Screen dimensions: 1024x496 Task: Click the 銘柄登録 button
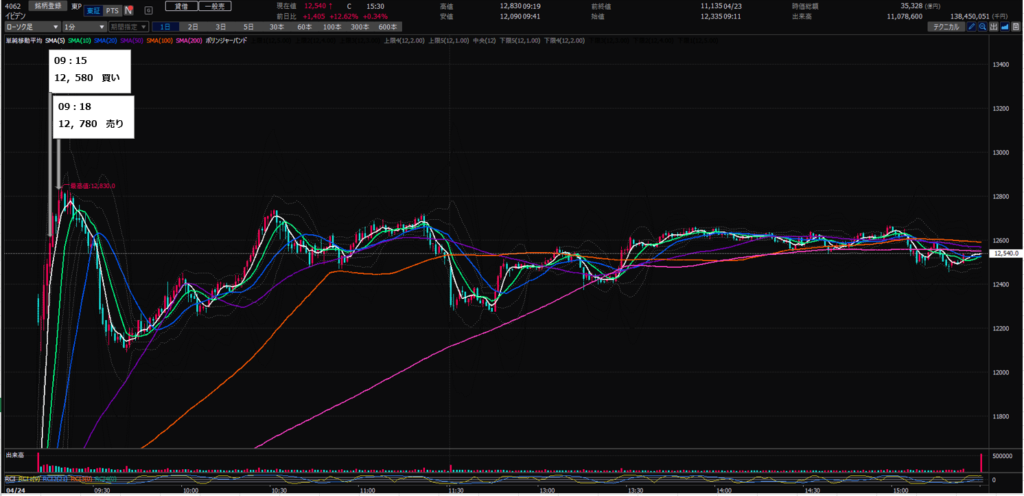pyautogui.click(x=49, y=6)
